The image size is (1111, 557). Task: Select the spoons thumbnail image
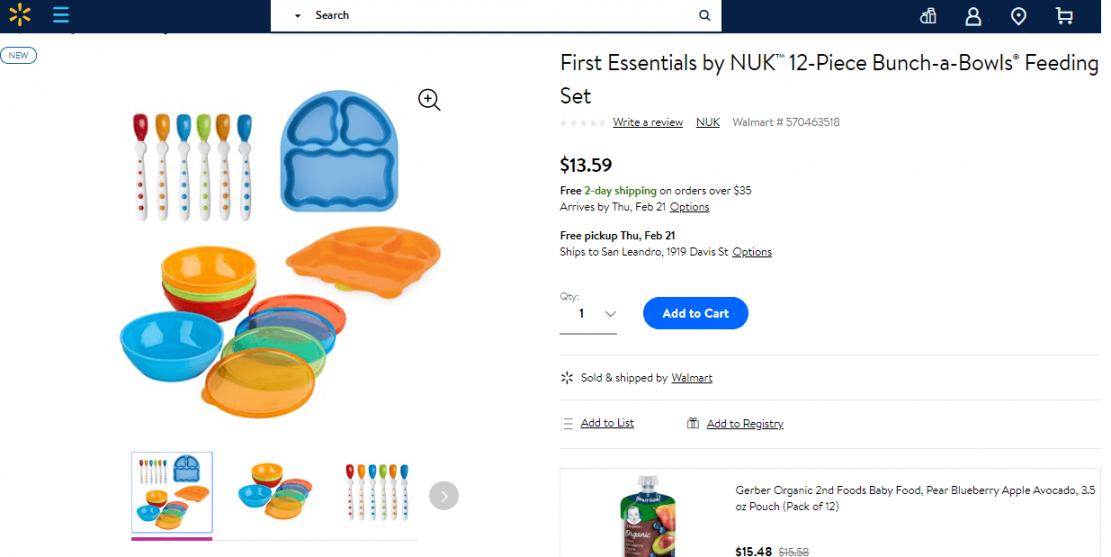(376, 491)
